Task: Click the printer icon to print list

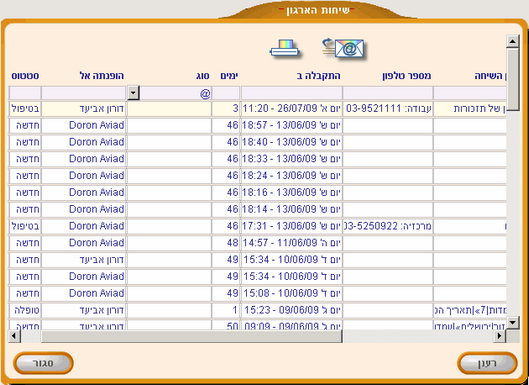Action: [x=285, y=49]
